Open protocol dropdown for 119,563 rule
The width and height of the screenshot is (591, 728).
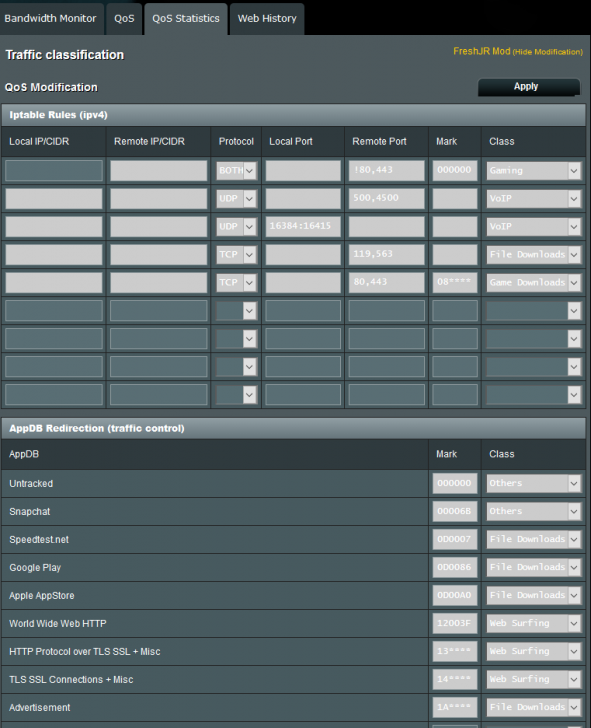pos(236,254)
